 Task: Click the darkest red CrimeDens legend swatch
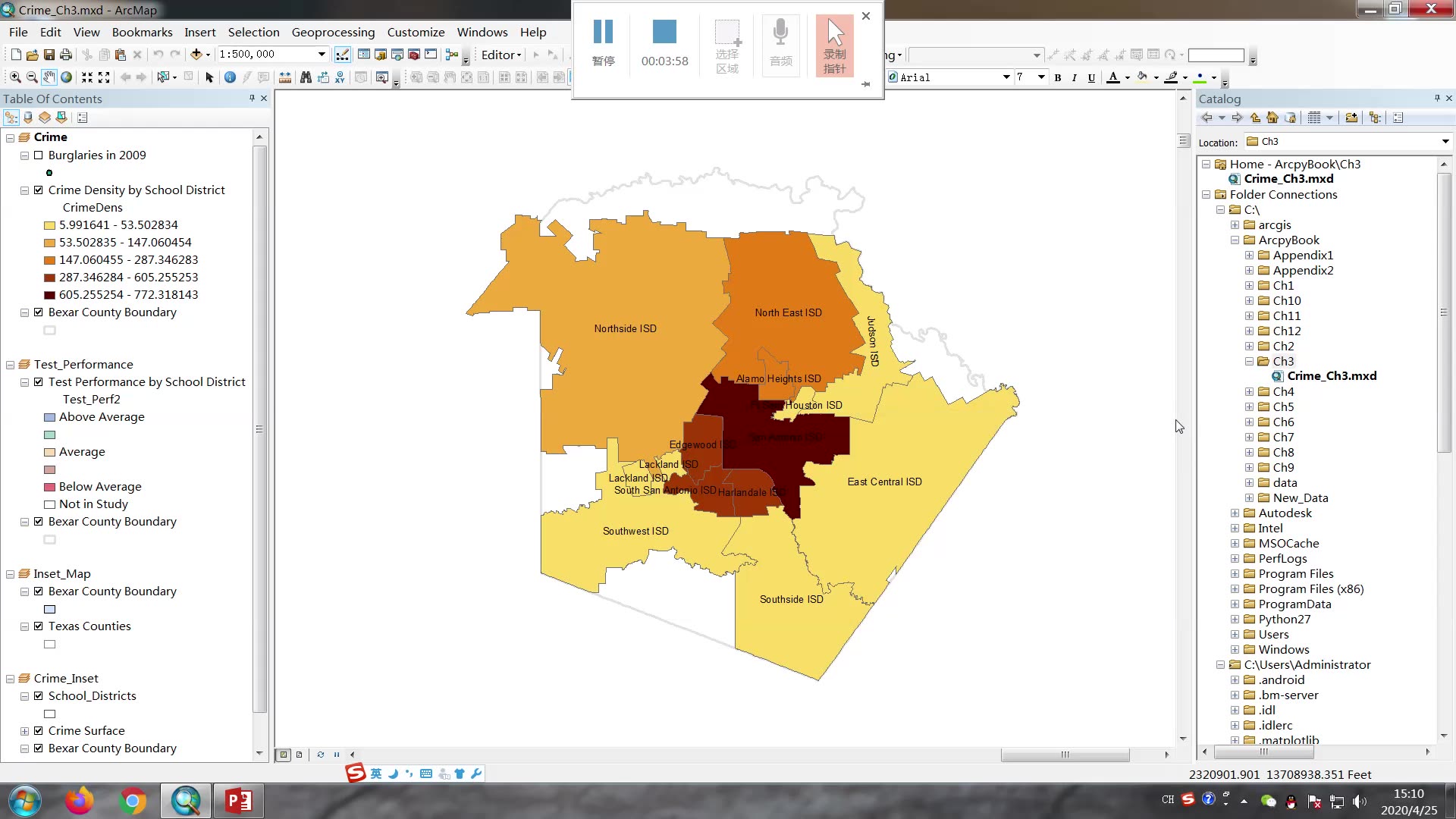pyautogui.click(x=49, y=295)
